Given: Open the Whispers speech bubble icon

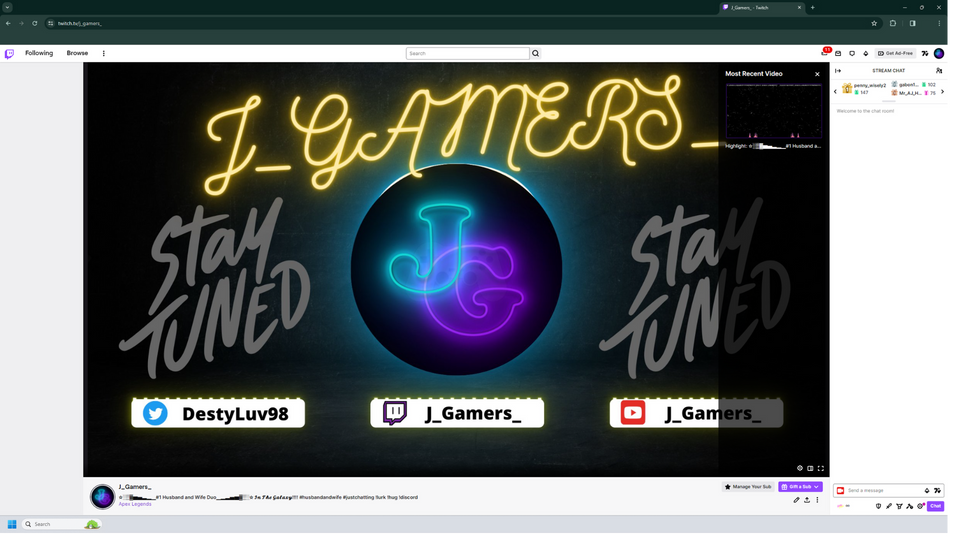Looking at the screenshot, I should (x=852, y=53).
